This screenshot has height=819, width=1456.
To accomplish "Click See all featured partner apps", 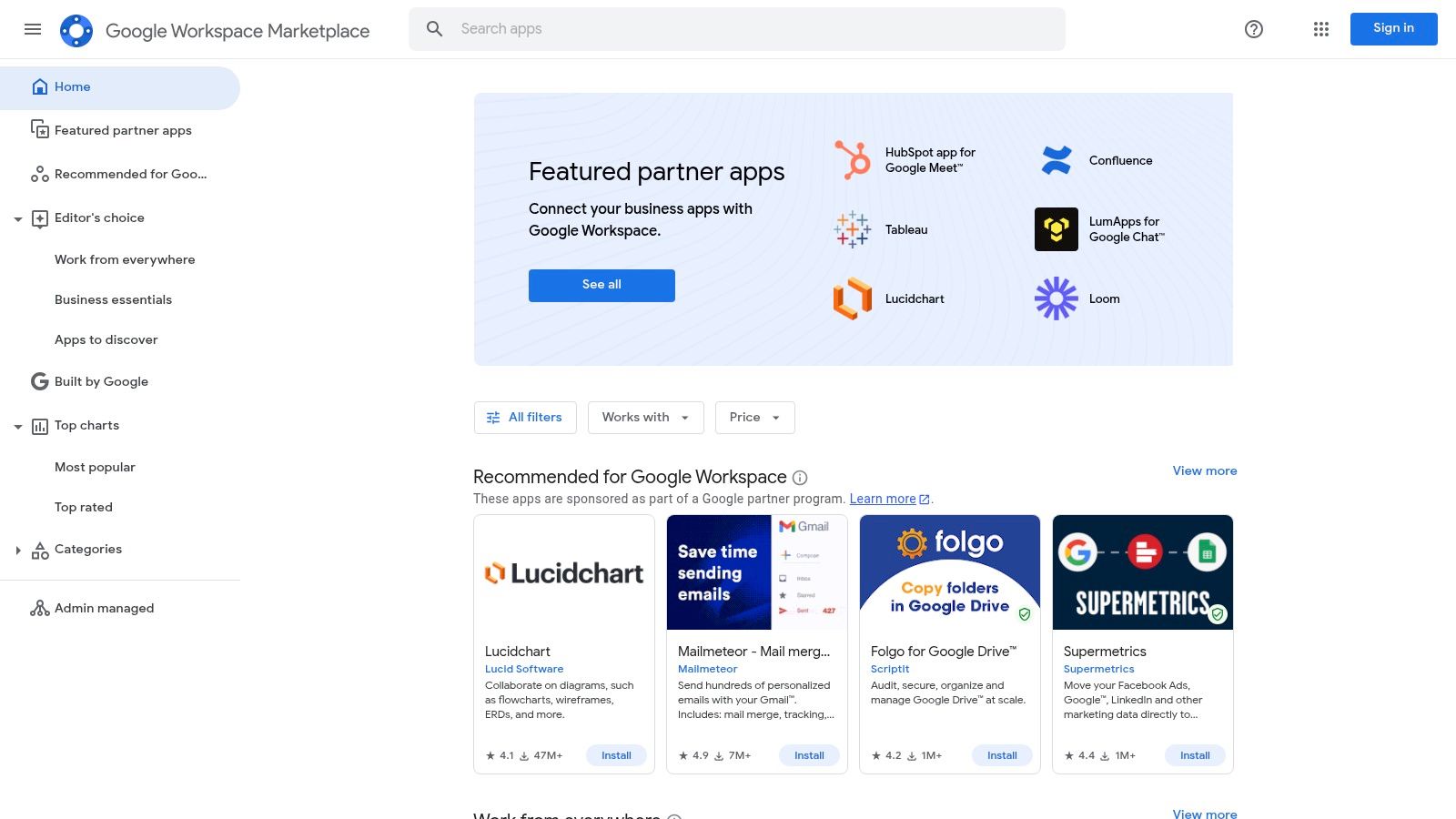I will 601,285.
